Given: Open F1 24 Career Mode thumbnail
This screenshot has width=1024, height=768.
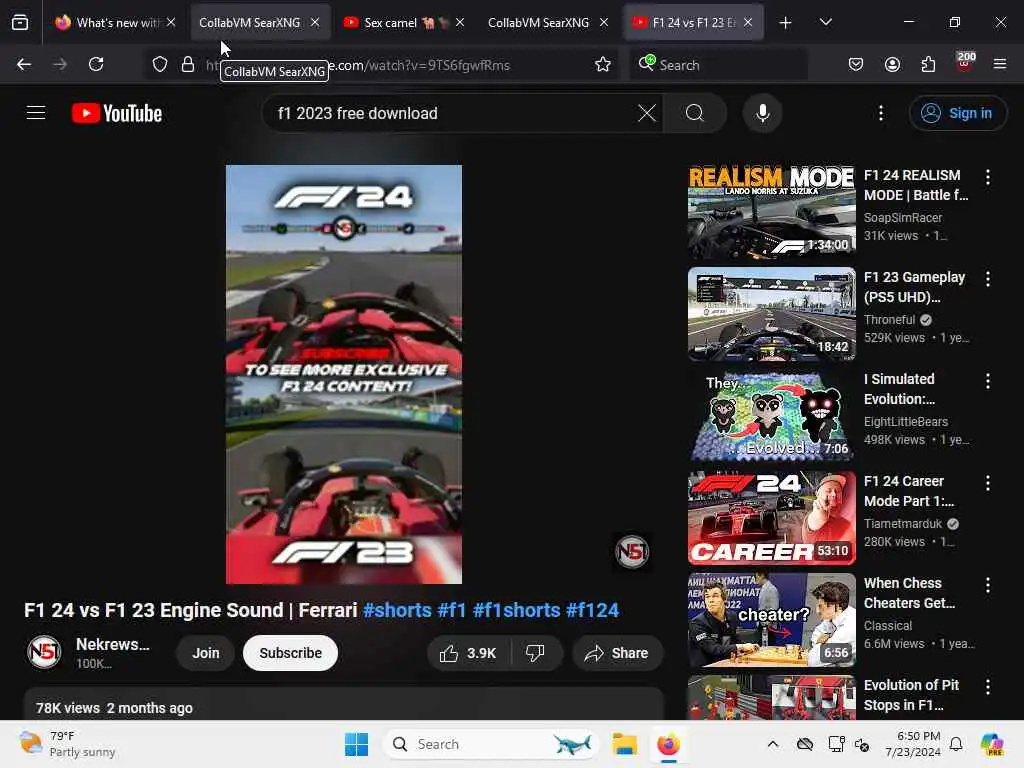Looking at the screenshot, I should click(771, 518).
